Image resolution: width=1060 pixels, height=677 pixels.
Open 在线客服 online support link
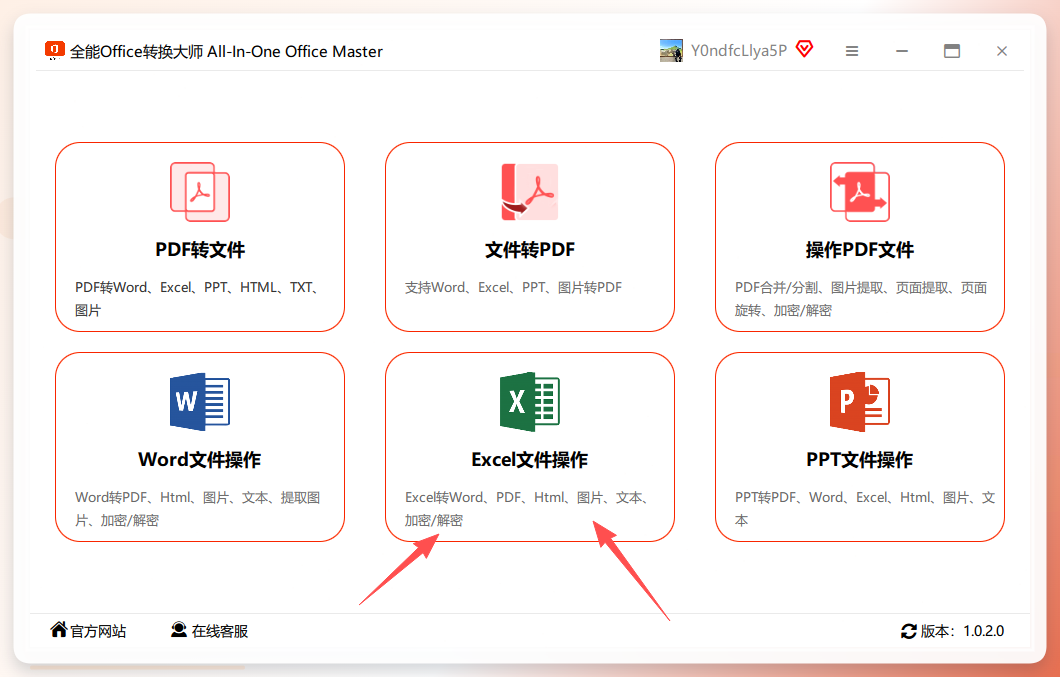[220, 631]
